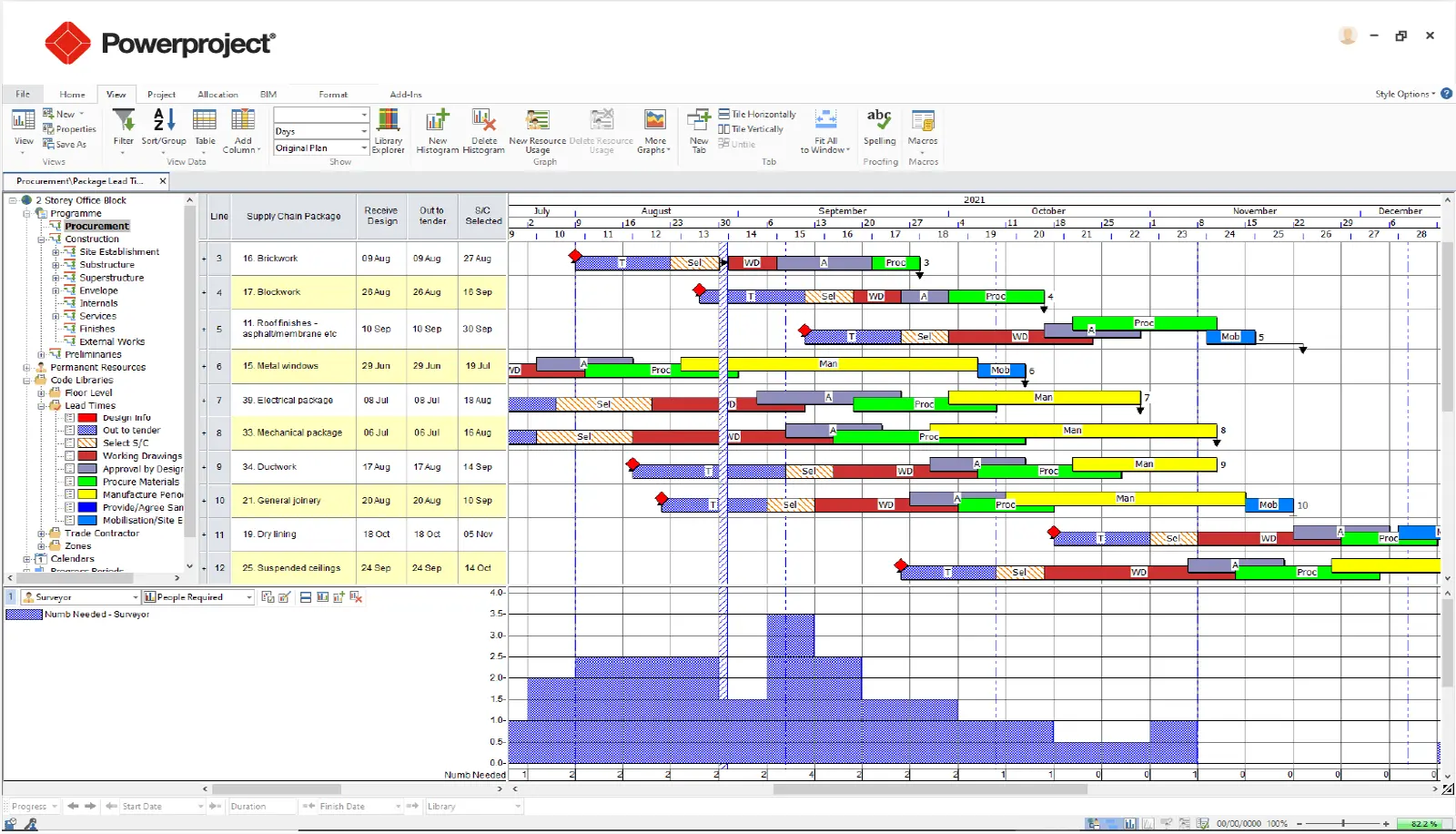The image size is (1456, 834).
Task: Open the Allocation menu
Action: [217, 94]
